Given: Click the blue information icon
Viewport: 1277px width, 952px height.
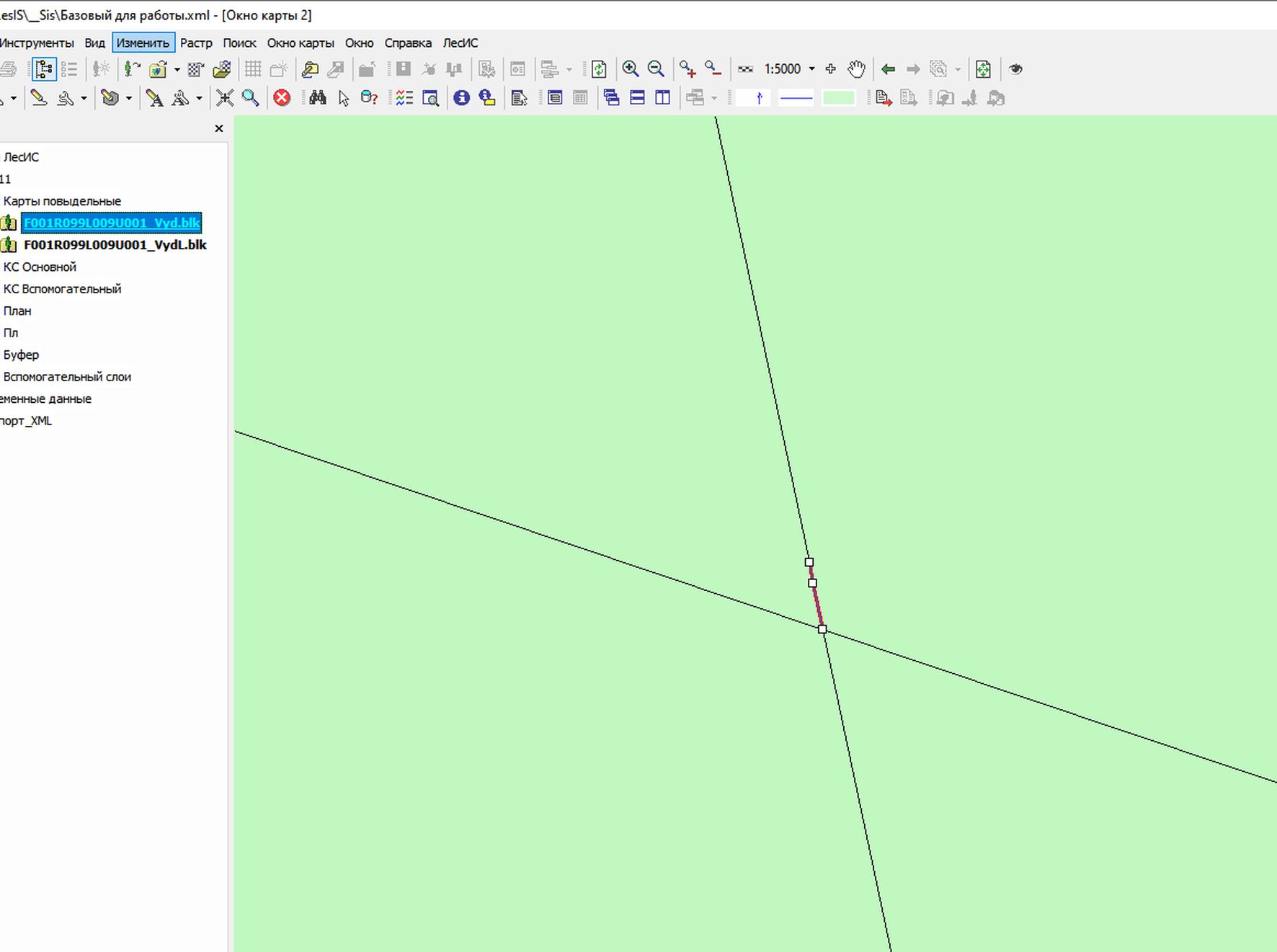Looking at the screenshot, I should 461,98.
